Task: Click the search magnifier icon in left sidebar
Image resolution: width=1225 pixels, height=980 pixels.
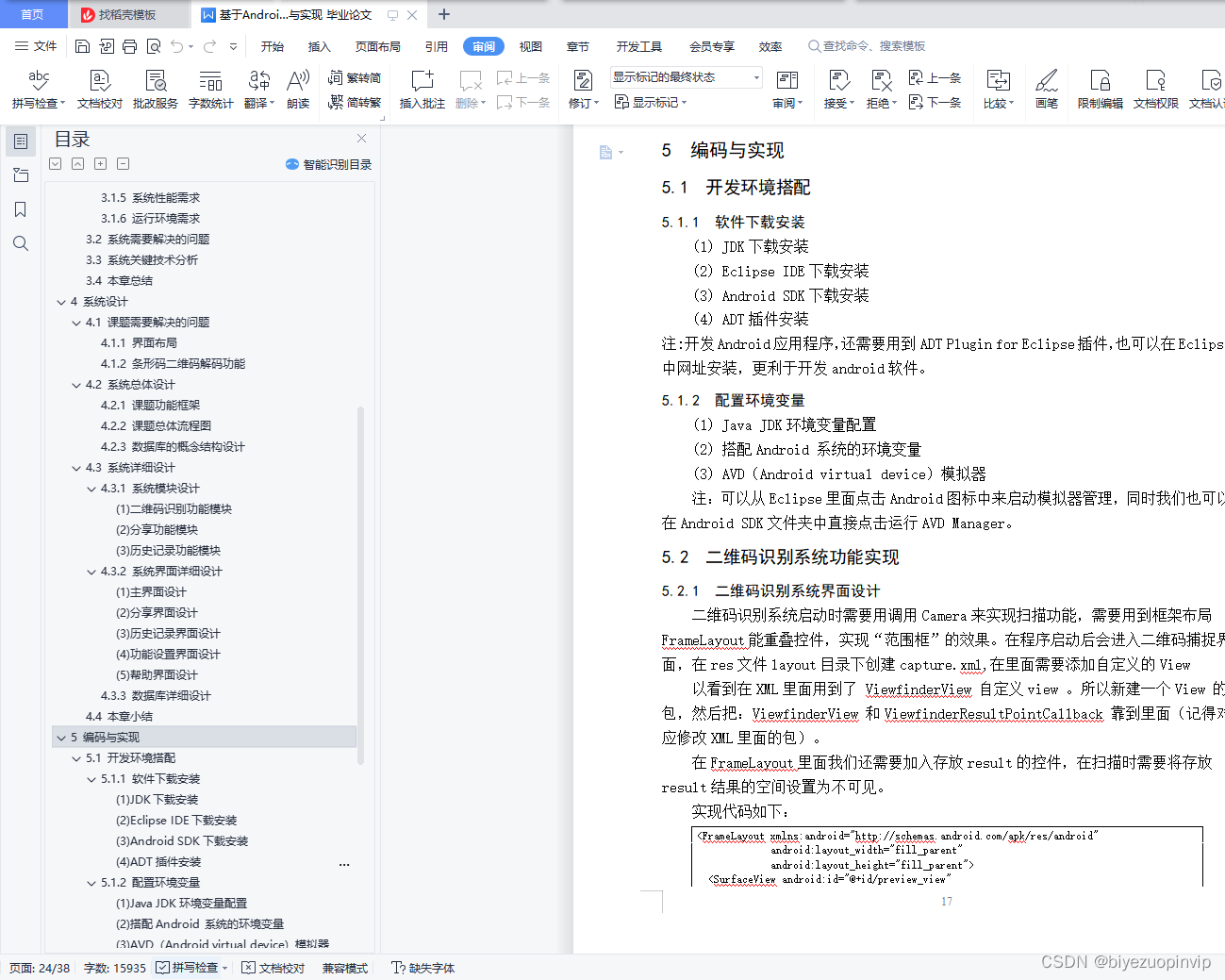Action: [20, 243]
